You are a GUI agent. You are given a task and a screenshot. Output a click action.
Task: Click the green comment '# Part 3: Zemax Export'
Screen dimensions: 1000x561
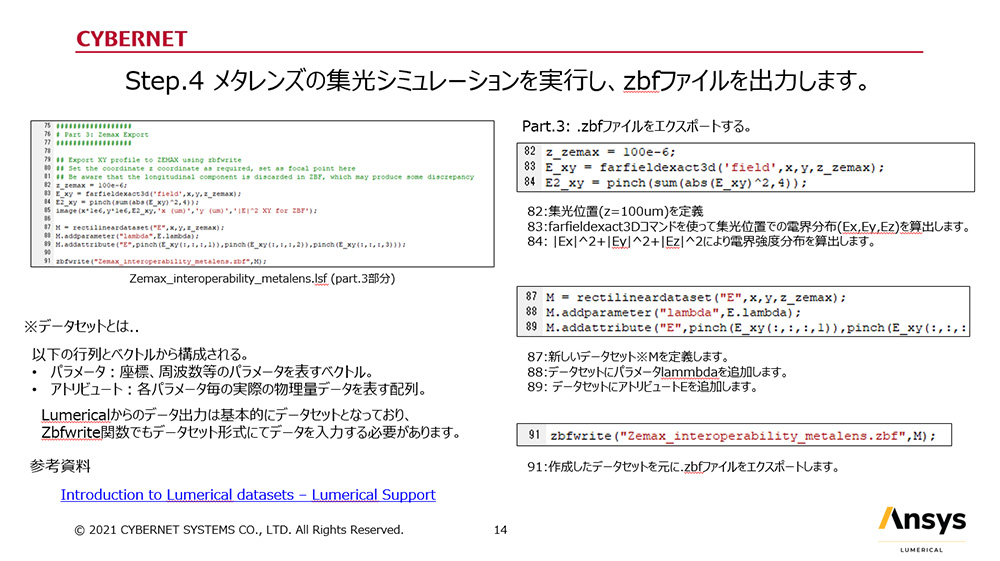coord(102,135)
